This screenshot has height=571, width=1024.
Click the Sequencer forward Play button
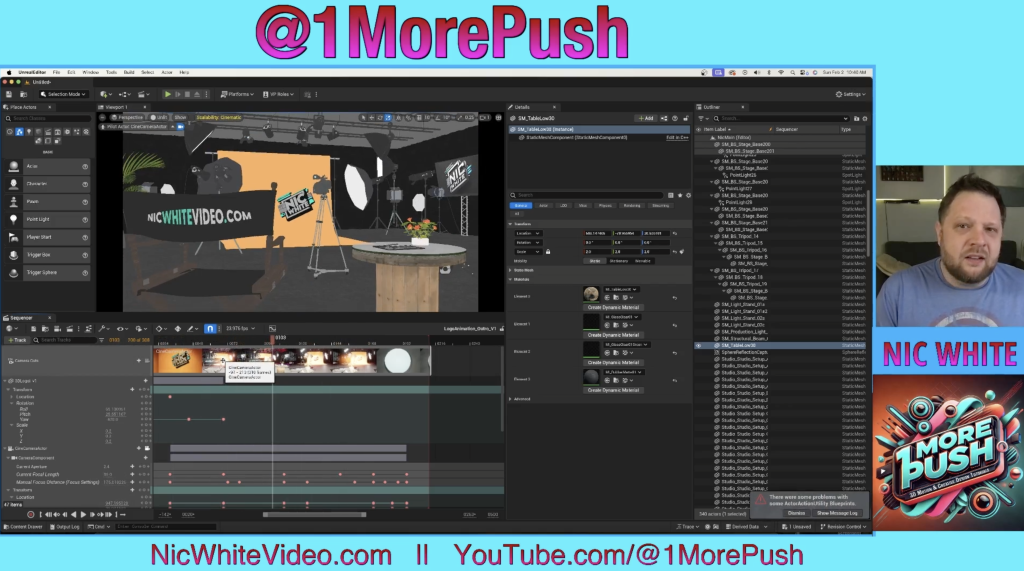(83, 515)
